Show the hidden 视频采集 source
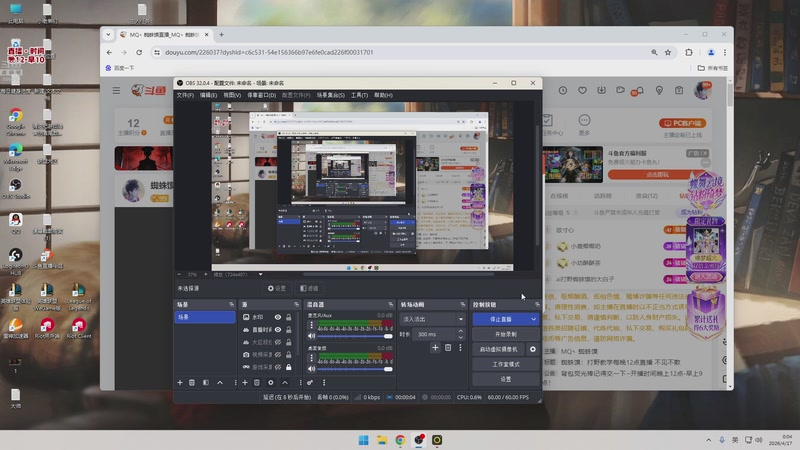 [x=278, y=355]
